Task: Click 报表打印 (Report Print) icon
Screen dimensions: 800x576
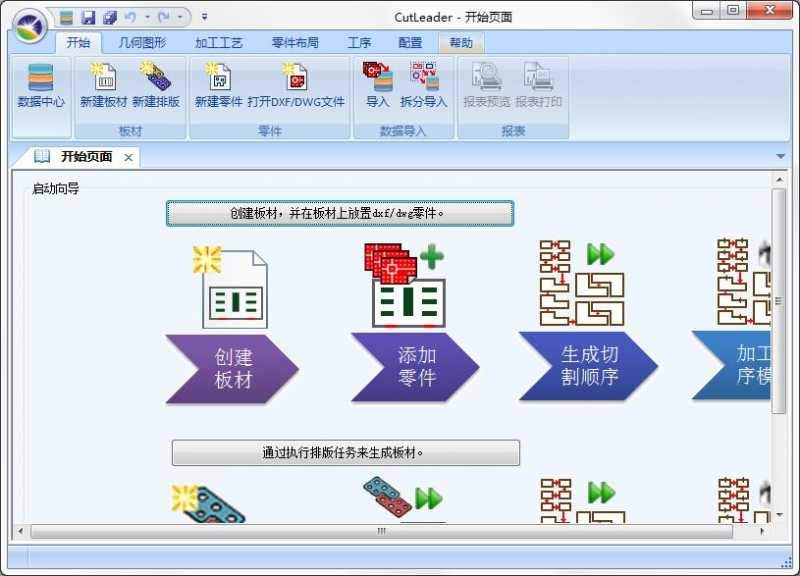Action: coord(539,85)
